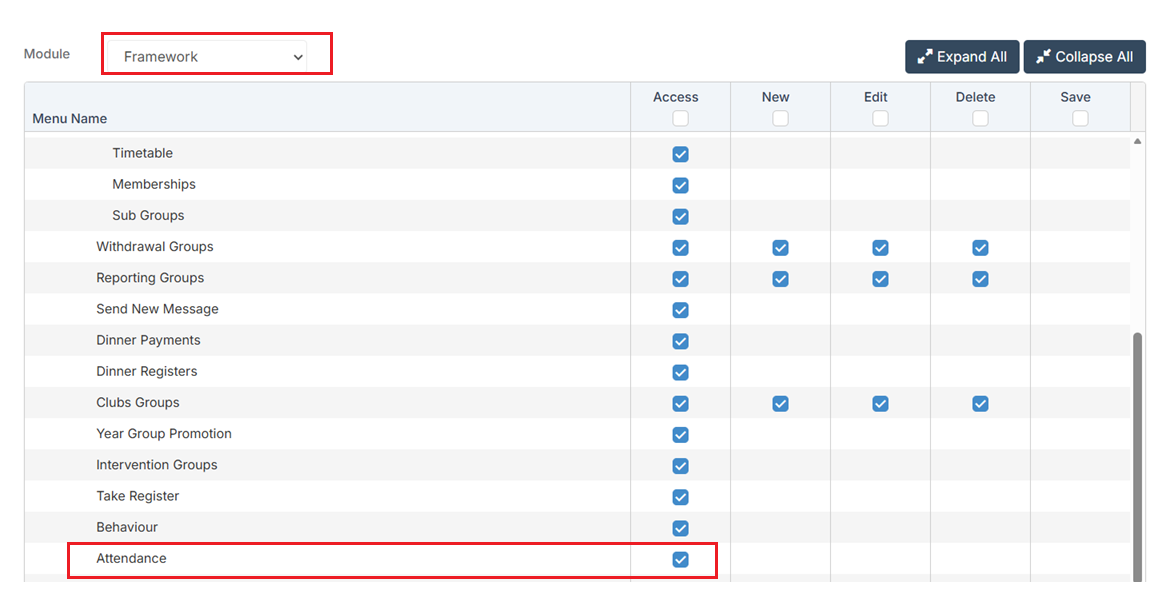Tick the Delete column header checkbox
The height and width of the screenshot is (612, 1152).
click(x=980, y=118)
